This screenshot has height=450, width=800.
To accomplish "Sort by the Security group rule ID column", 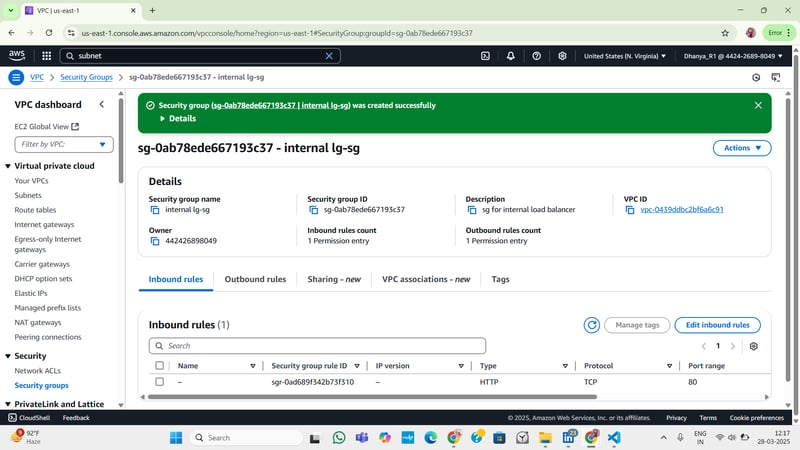I will pos(357,366).
